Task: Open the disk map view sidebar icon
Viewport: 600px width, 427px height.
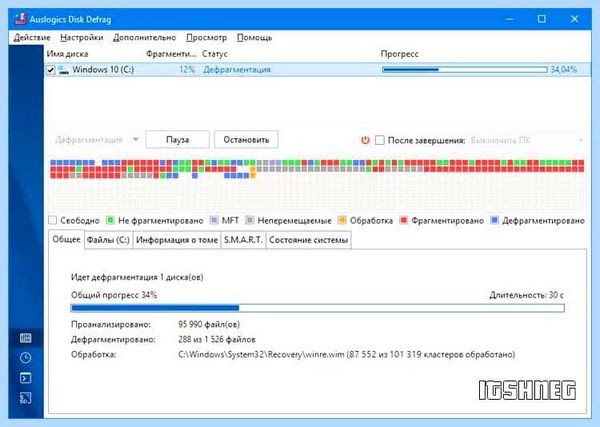Action: [x=26, y=338]
